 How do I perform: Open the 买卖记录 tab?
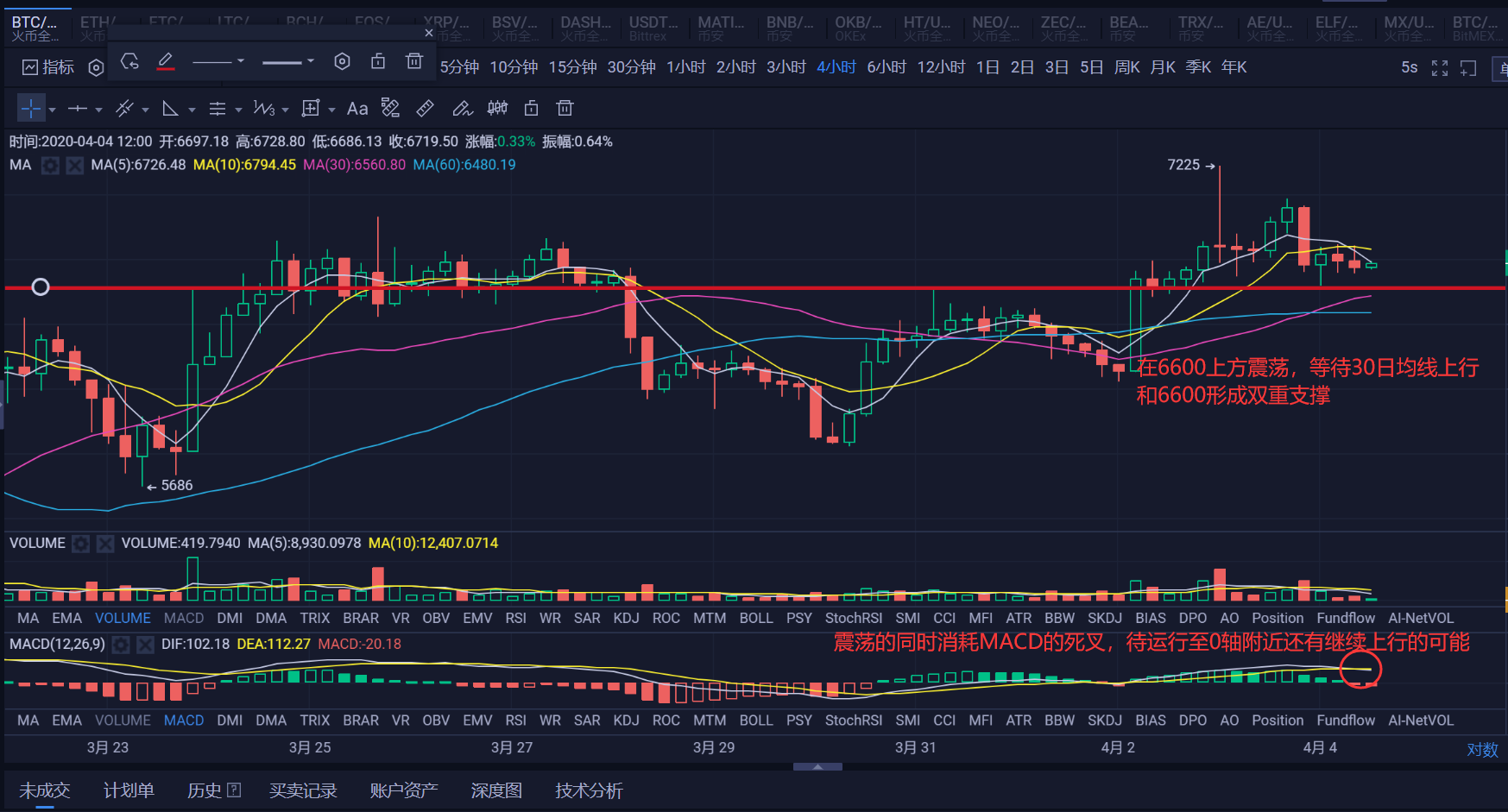(x=303, y=790)
